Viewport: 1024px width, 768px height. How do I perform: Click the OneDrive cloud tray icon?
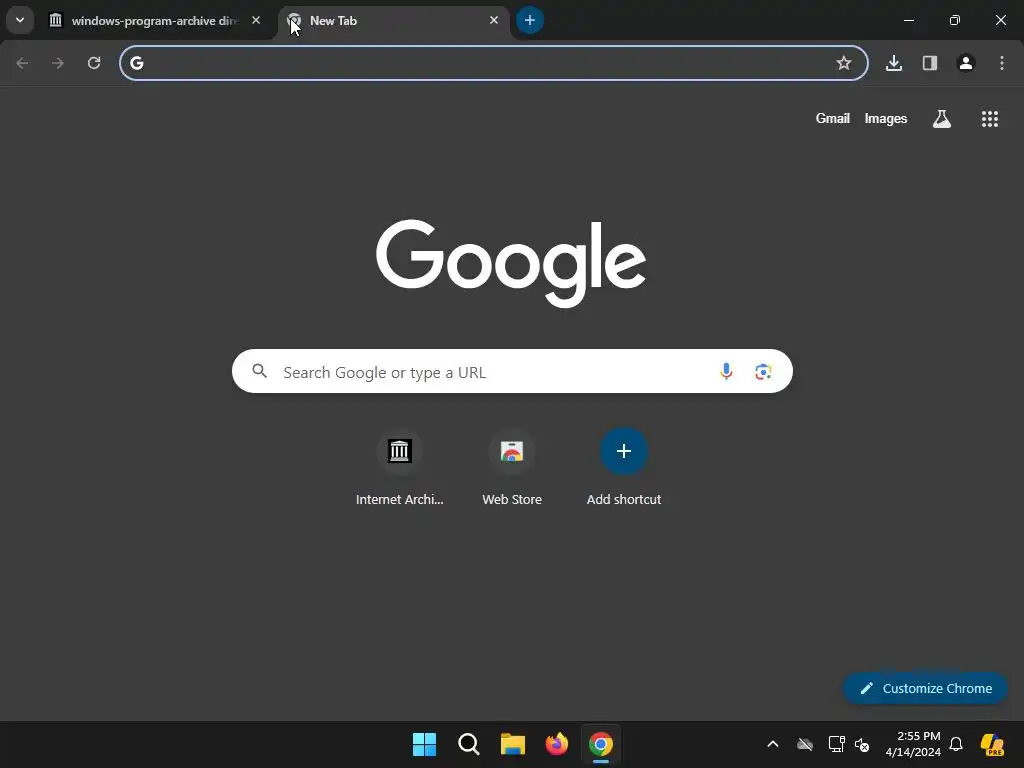(805, 744)
